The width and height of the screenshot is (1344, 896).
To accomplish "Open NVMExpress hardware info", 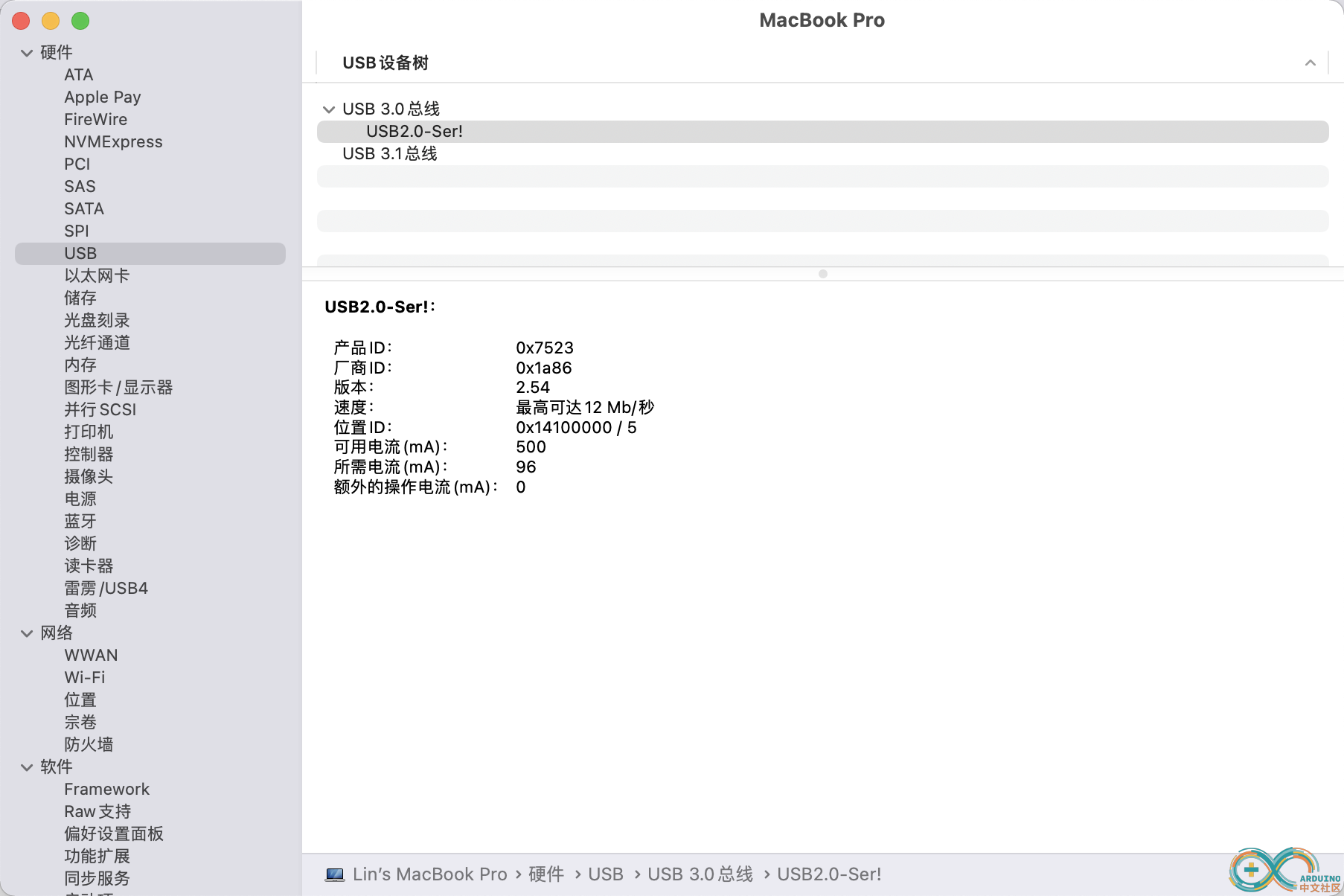I will click(113, 142).
